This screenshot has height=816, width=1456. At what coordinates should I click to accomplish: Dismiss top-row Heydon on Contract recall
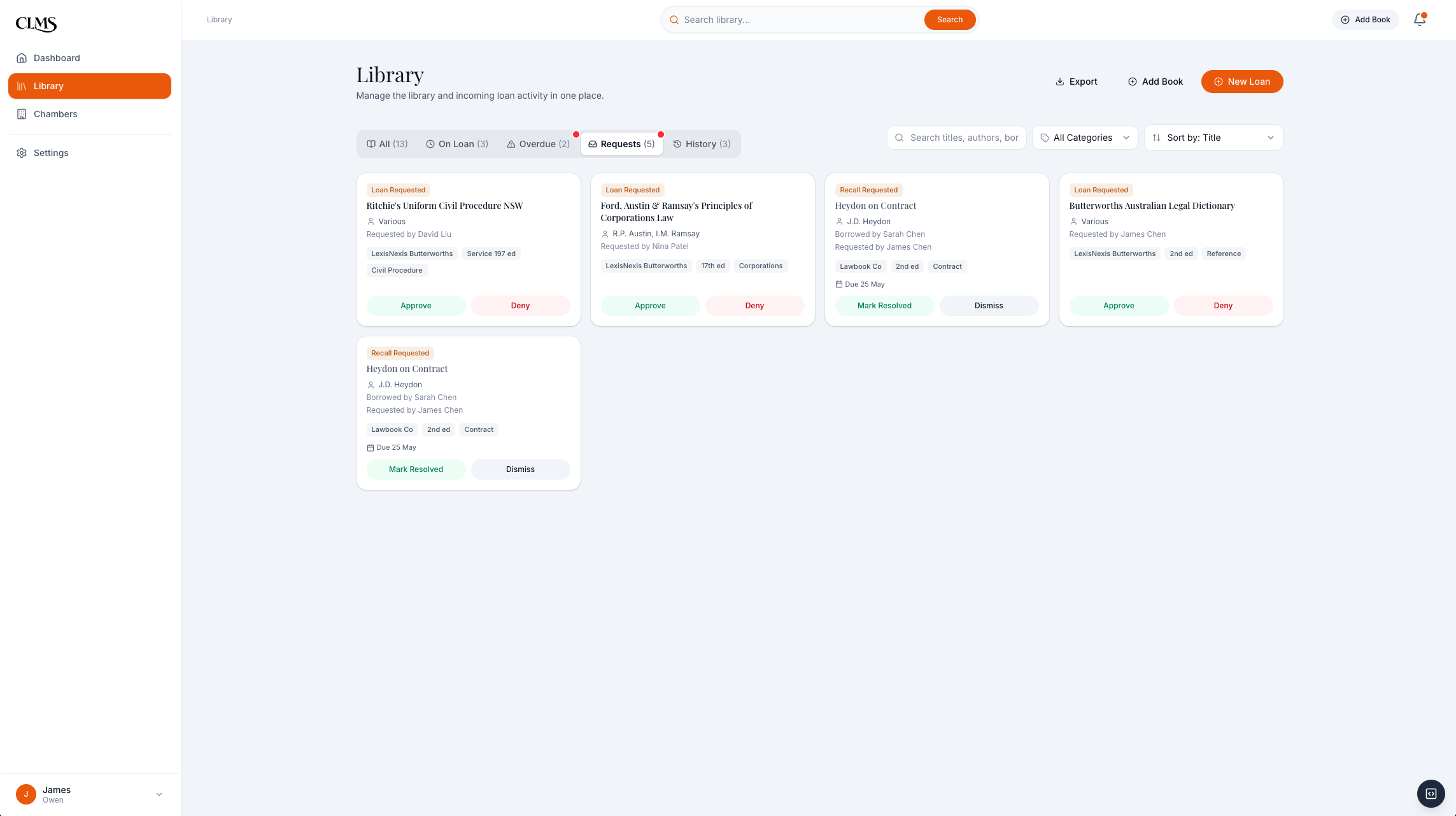coord(989,306)
